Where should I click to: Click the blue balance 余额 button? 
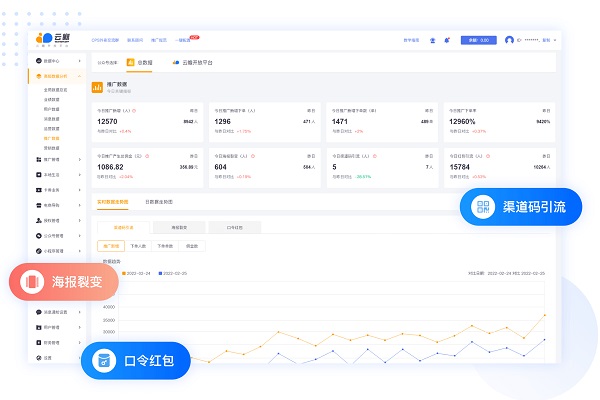click(478, 40)
